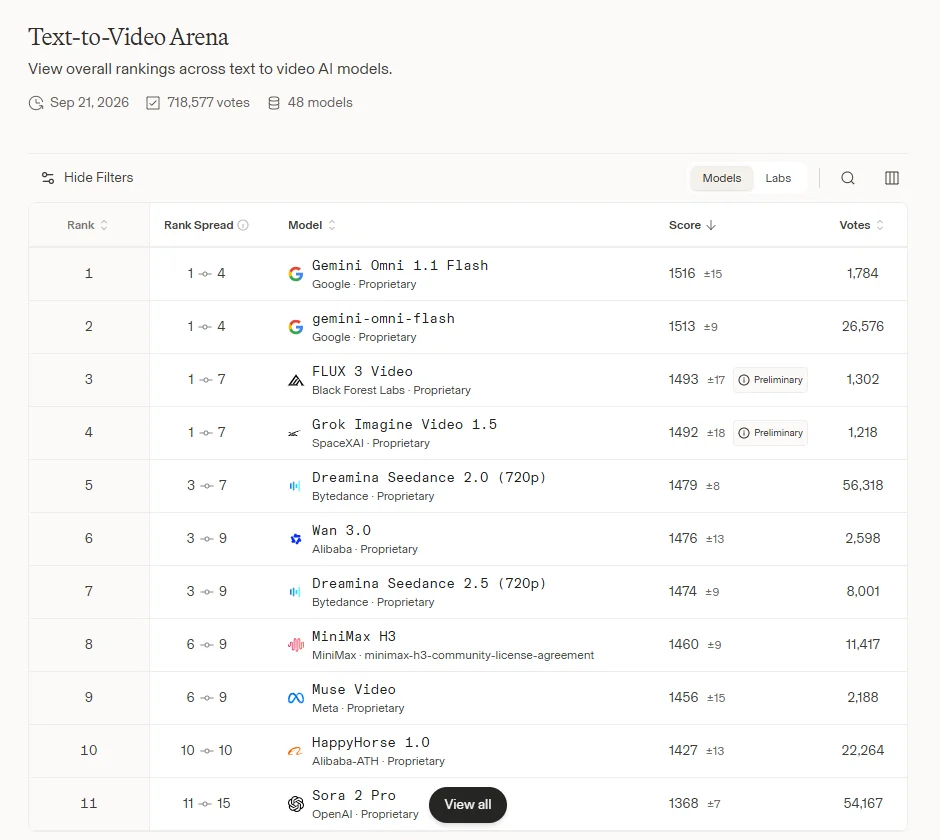Click the OpenAI logo for Sora 2 Pro
The image size is (940, 840).
click(296, 804)
